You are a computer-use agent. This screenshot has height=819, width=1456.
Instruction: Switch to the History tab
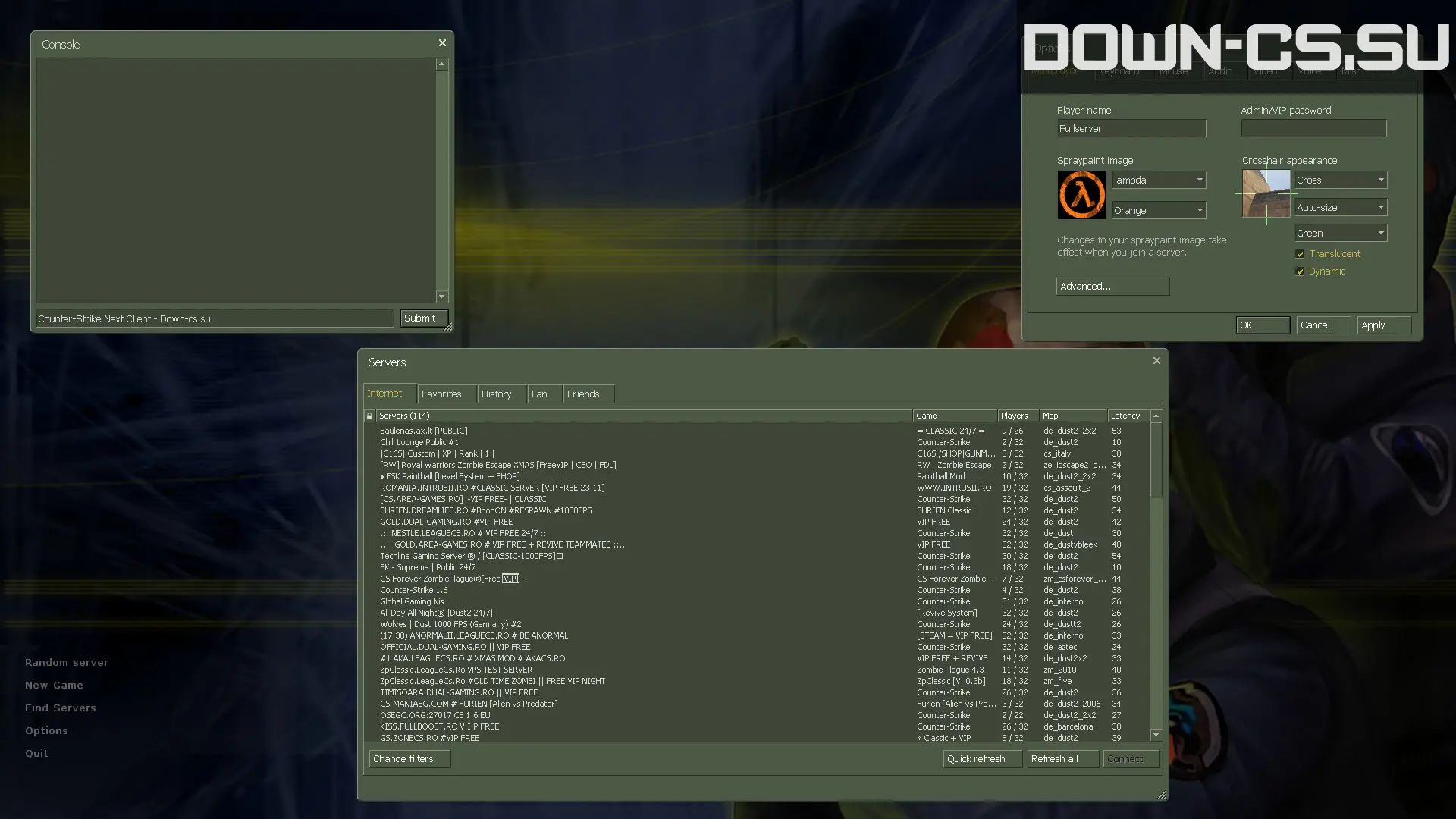click(x=502, y=394)
